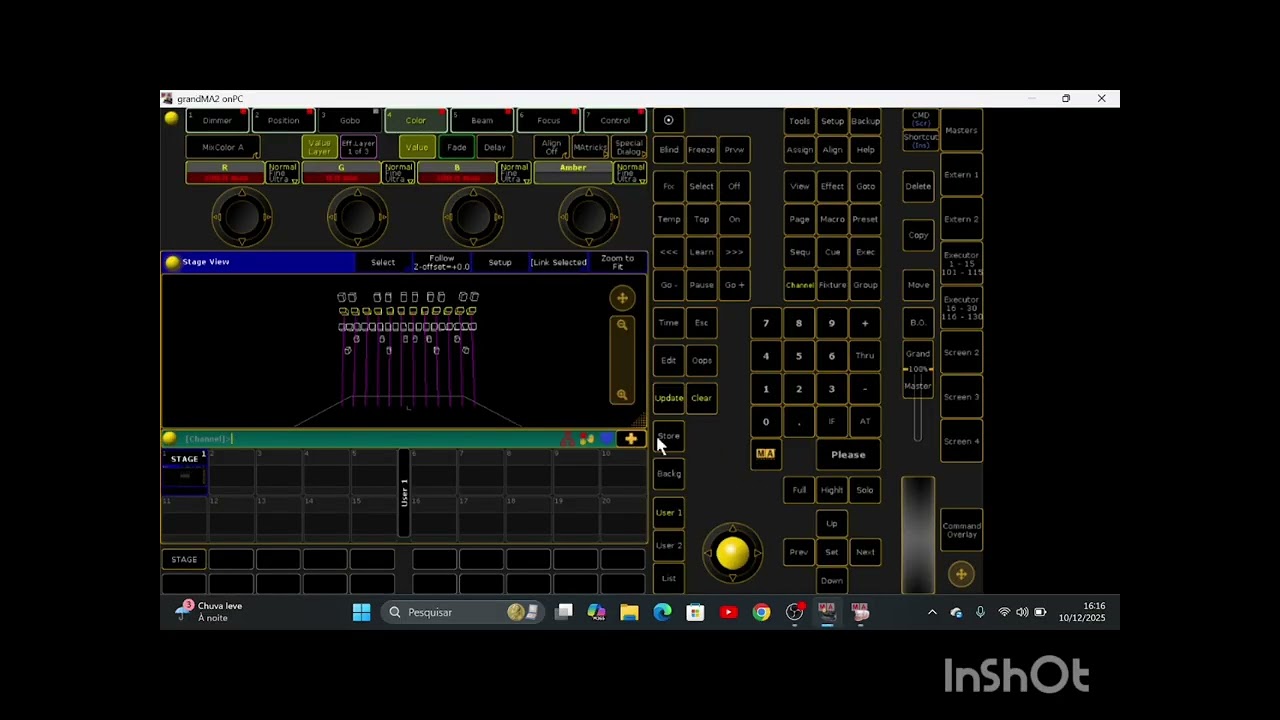
Task: Select the STAGE view pool item
Action: click(184, 471)
